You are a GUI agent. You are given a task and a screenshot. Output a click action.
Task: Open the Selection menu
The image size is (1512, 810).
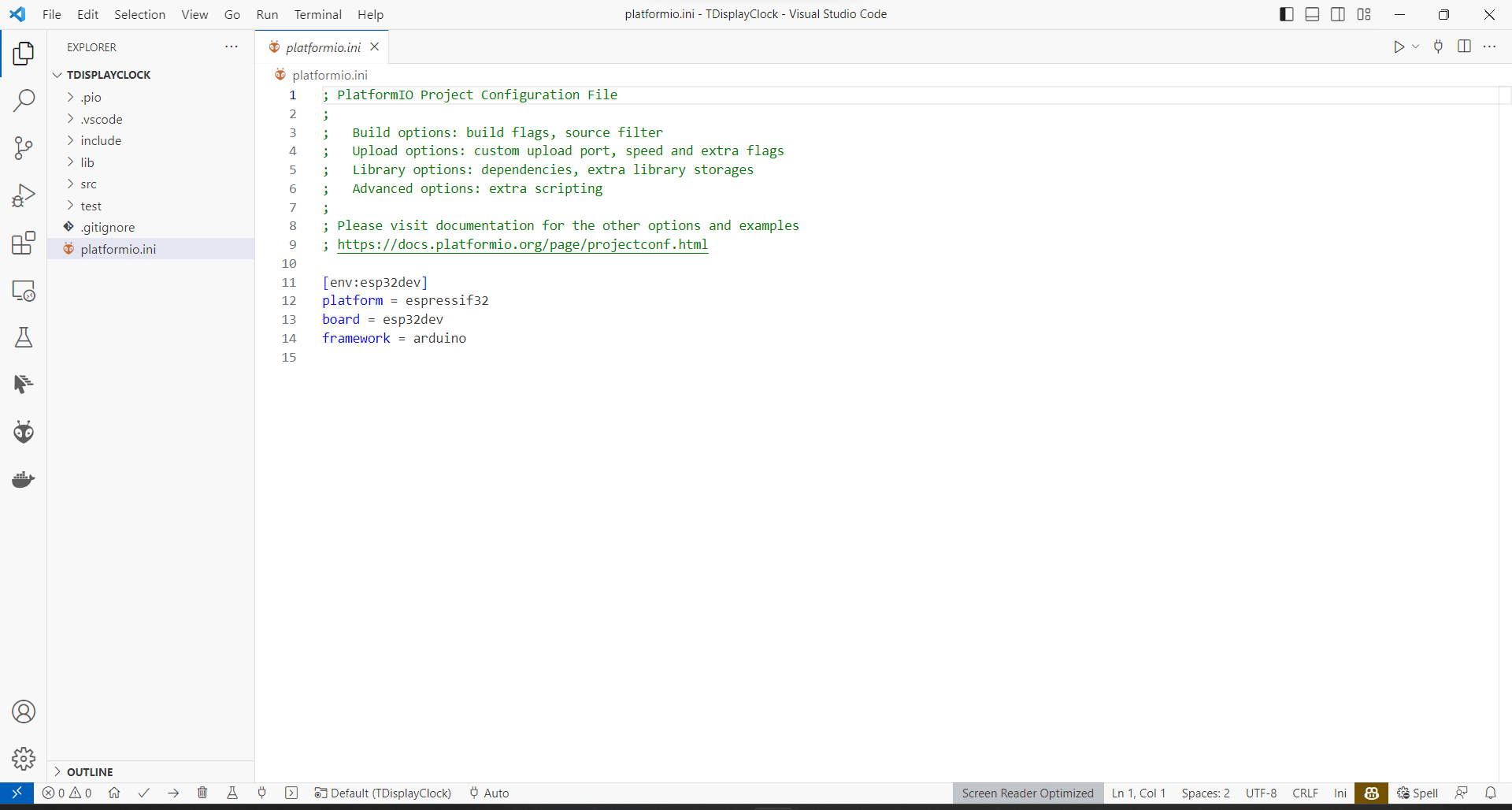[139, 14]
